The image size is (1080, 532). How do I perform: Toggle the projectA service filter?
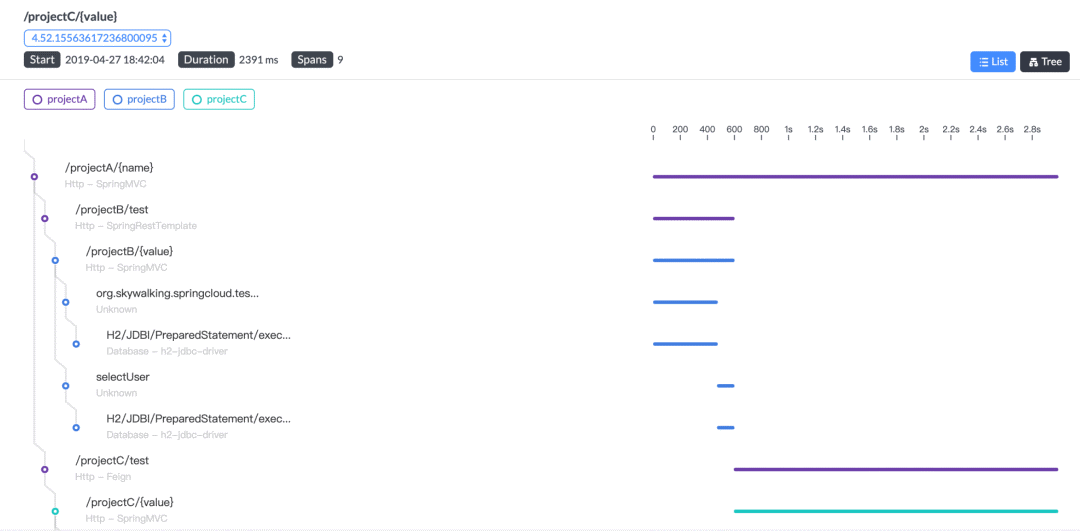pos(59,99)
